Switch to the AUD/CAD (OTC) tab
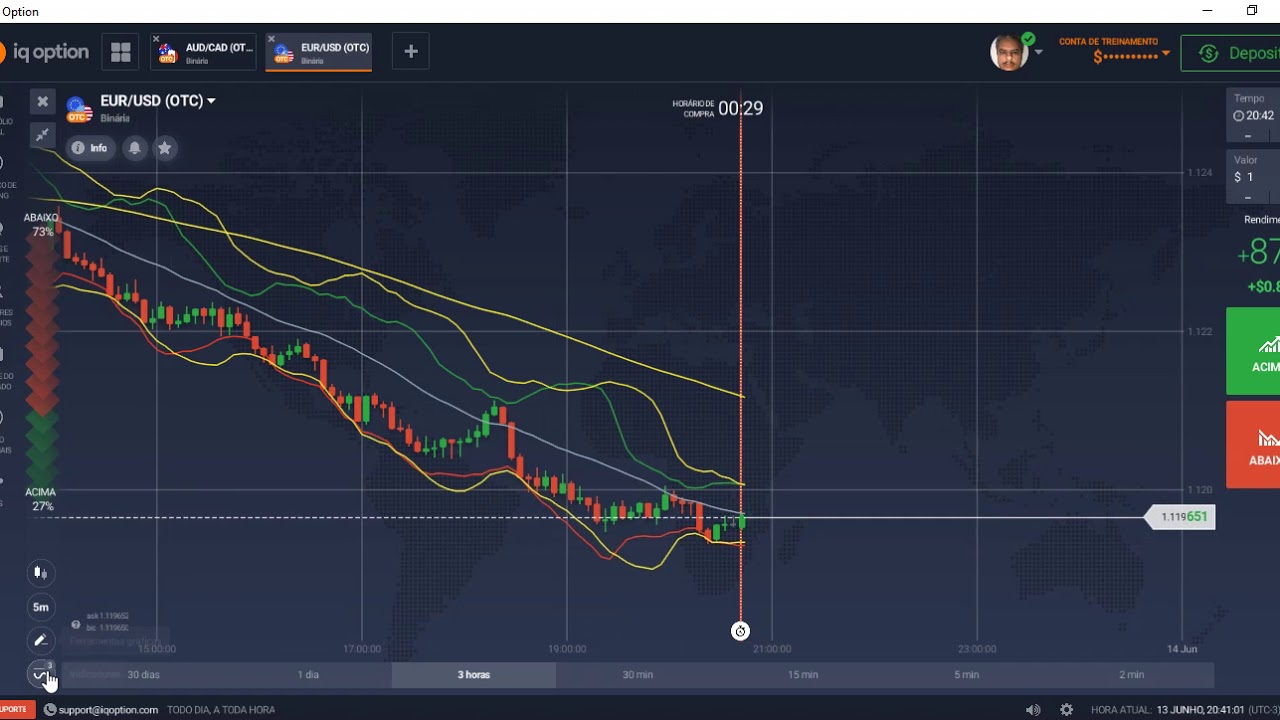Image resolution: width=1280 pixels, height=720 pixels. pyautogui.click(x=205, y=53)
